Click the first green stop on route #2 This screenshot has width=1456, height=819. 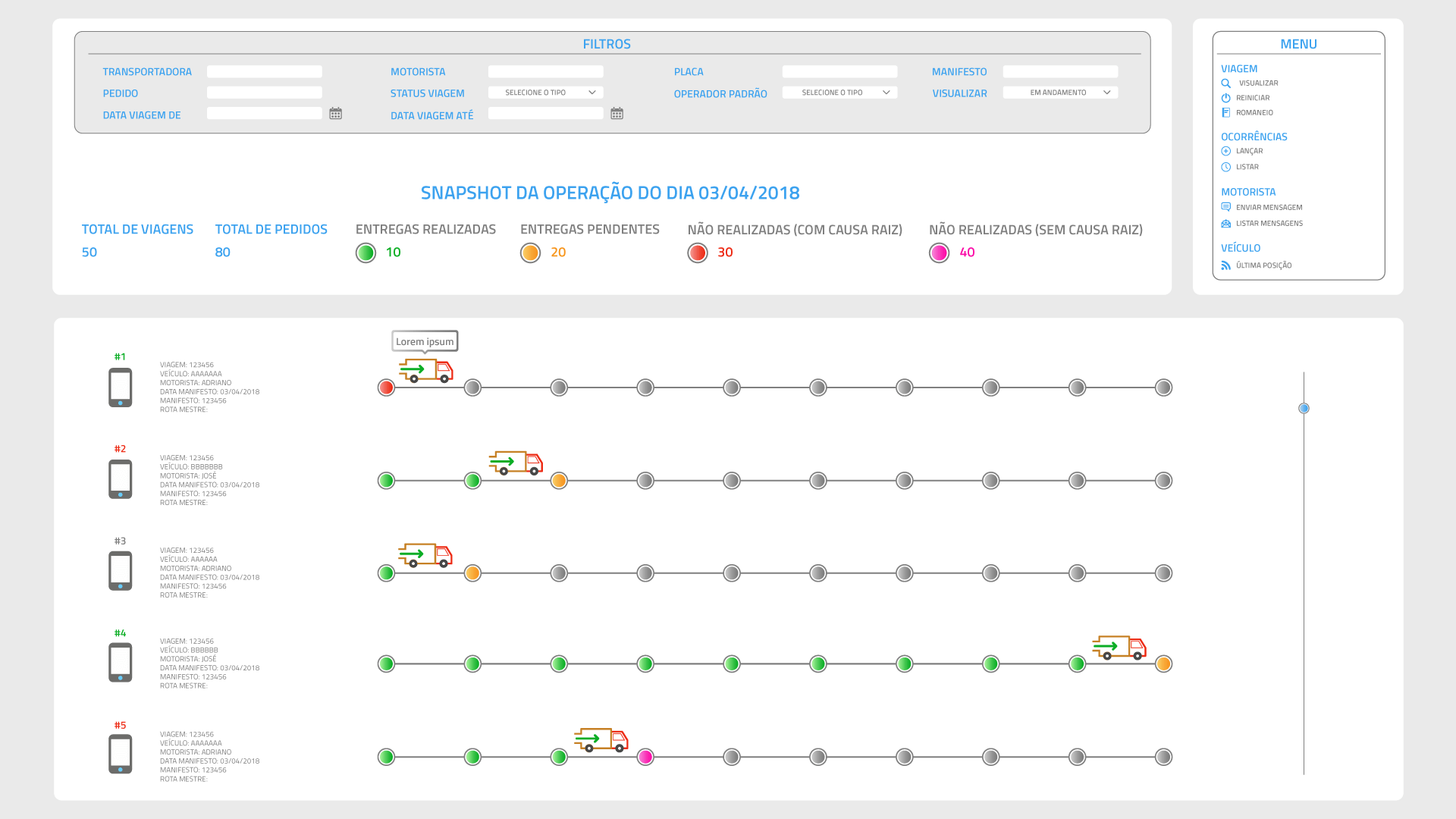pyautogui.click(x=386, y=480)
